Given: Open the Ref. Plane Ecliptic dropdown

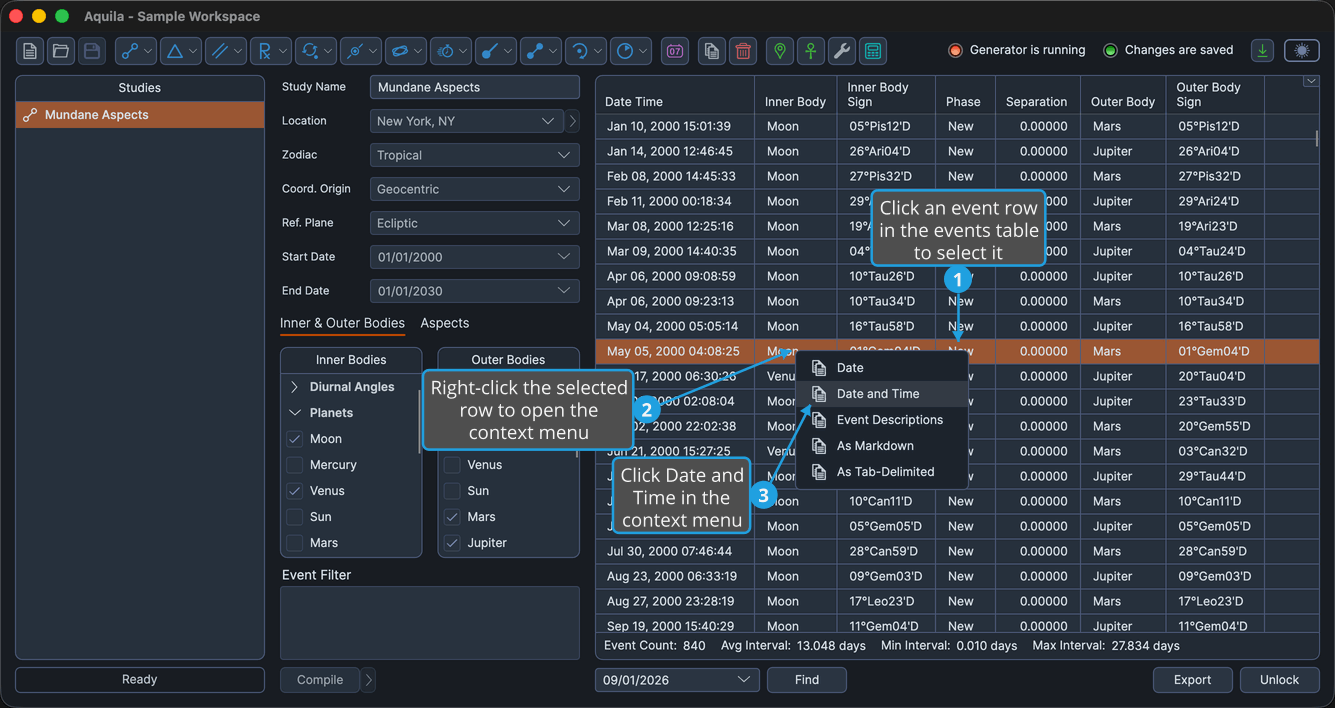Looking at the screenshot, I should point(474,223).
